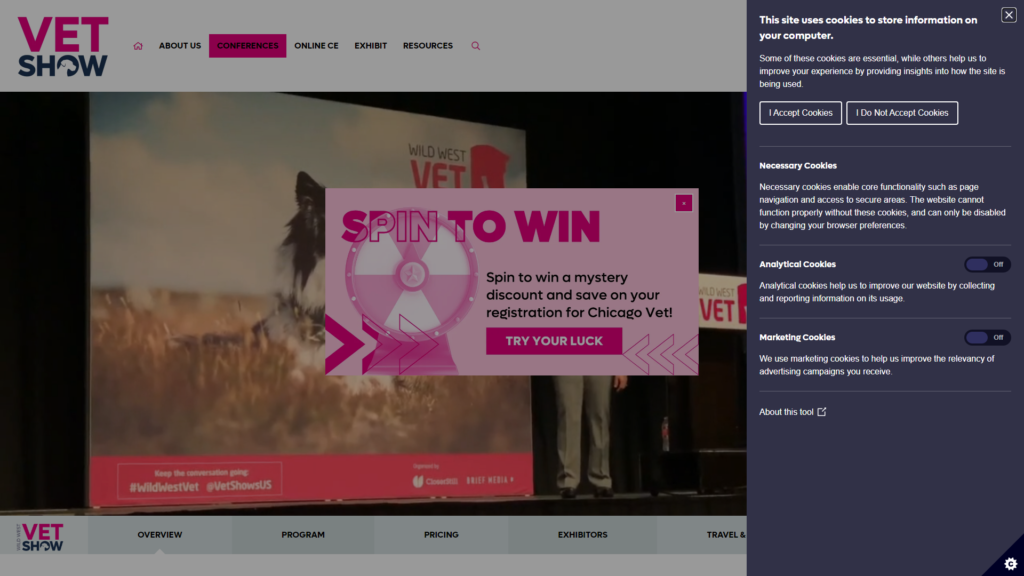Viewport: 1024px width, 576px height.
Task: Click the Spin to Win headline
Action: 470,227
